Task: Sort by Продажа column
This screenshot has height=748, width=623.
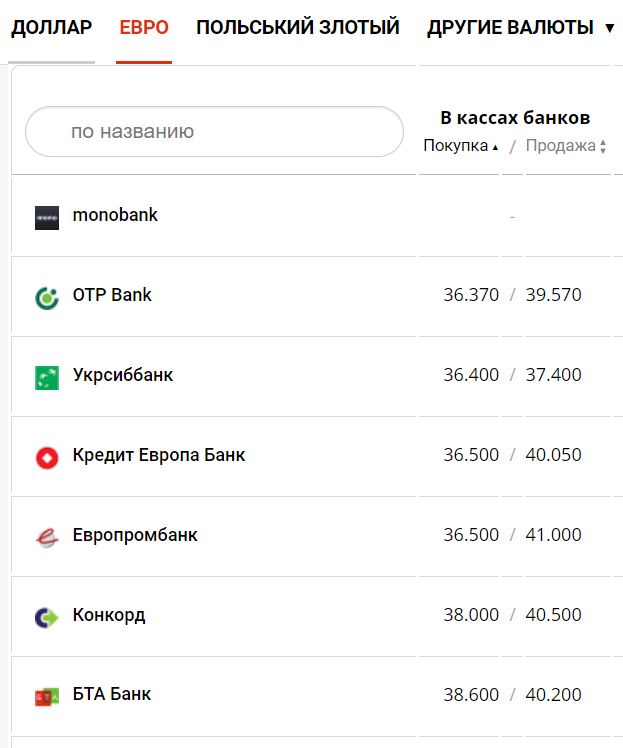Action: point(565,146)
